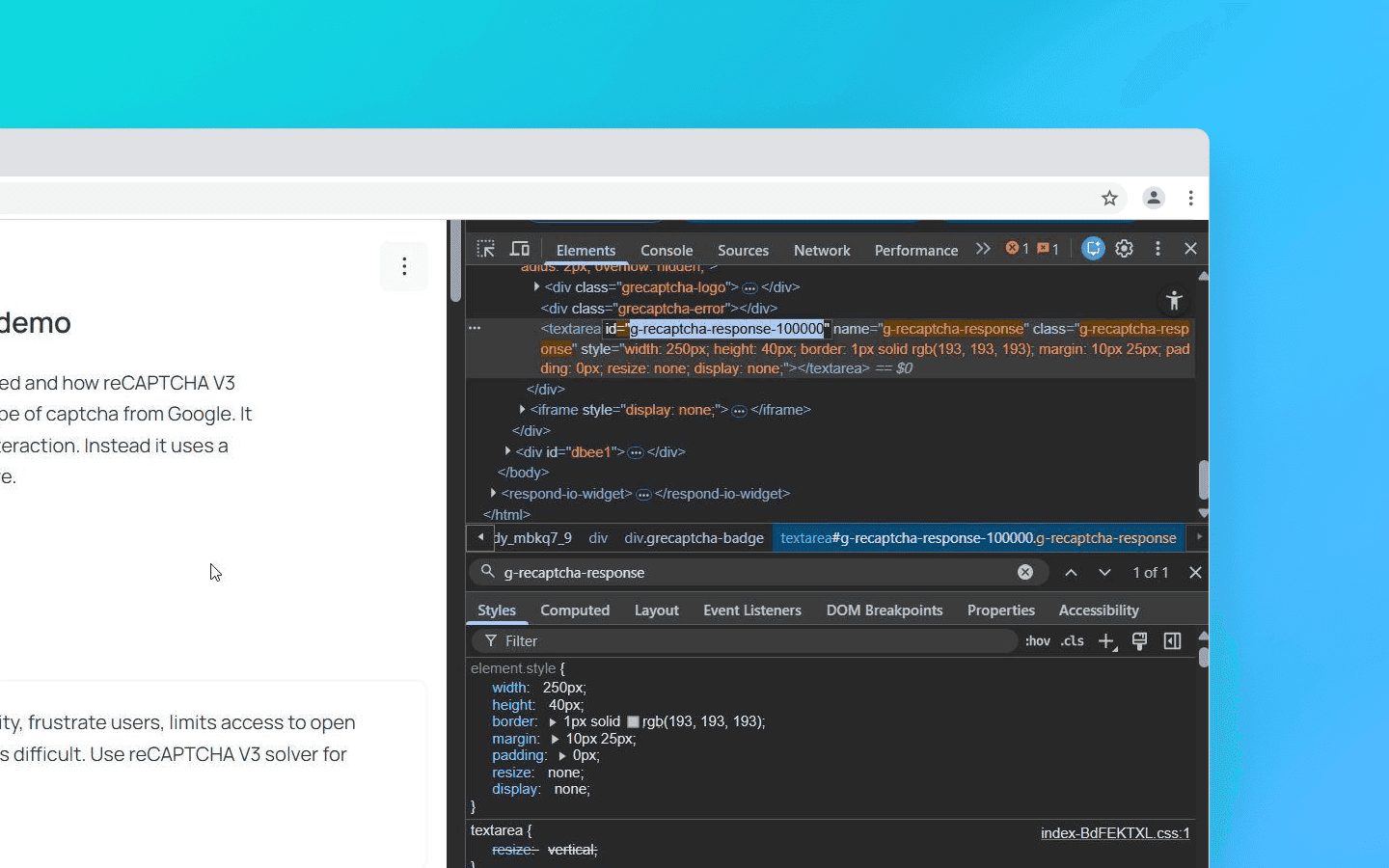1389x868 pixels.
Task: Switch to the Elements tab
Action: tap(586, 250)
